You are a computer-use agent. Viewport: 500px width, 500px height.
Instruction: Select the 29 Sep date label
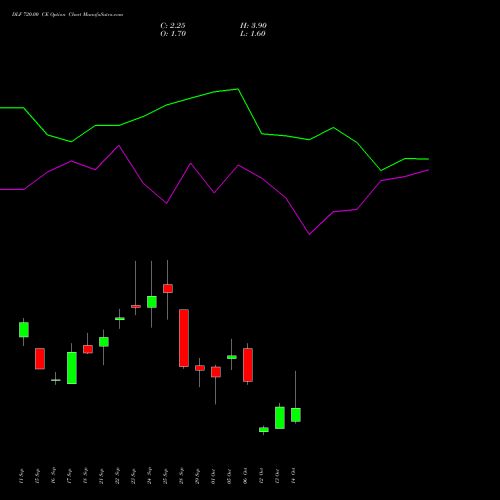[197, 476]
